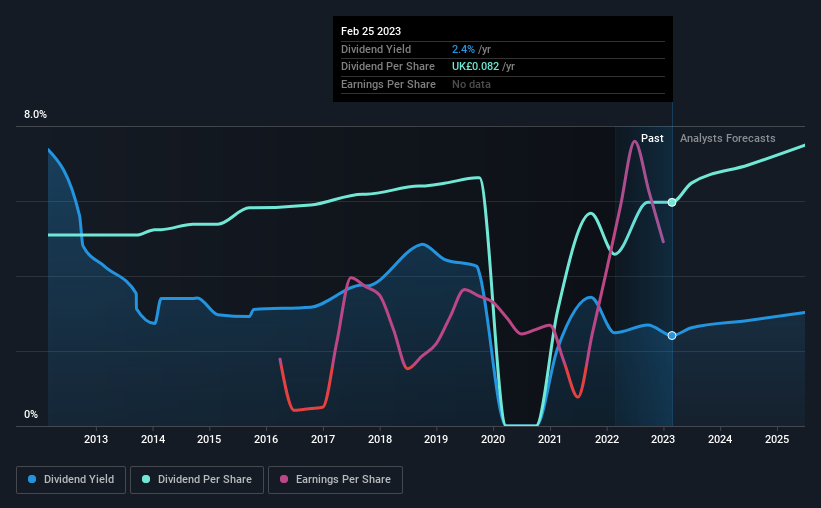Click the 0% y-axis label
This screenshot has width=821, height=508.
click(31, 414)
